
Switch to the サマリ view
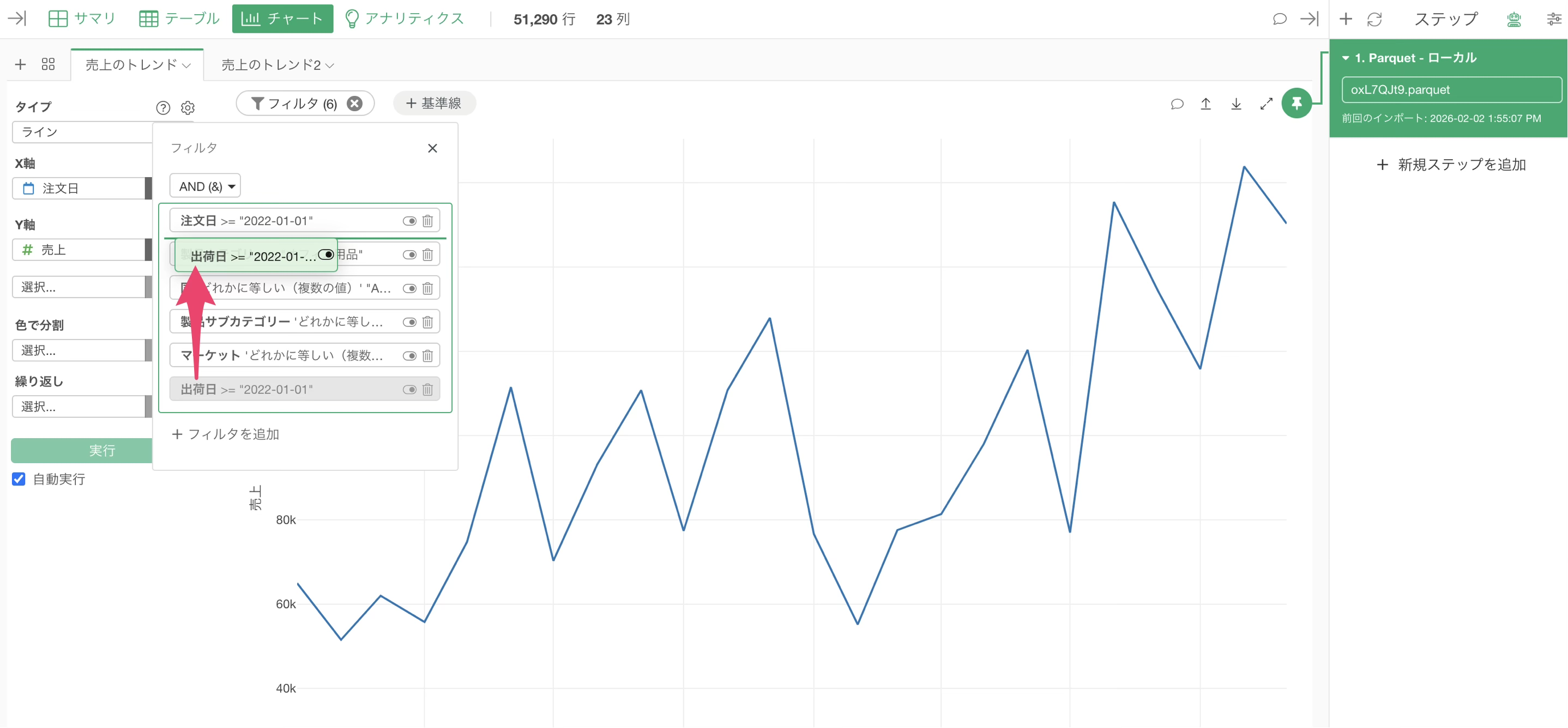point(82,19)
